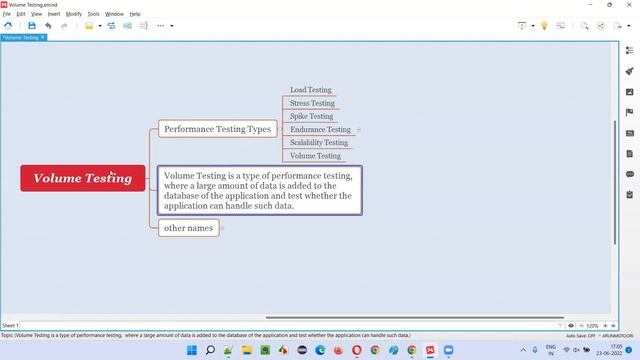Open the Windows Start menu
The height and width of the screenshot is (360, 640).
point(191,350)
